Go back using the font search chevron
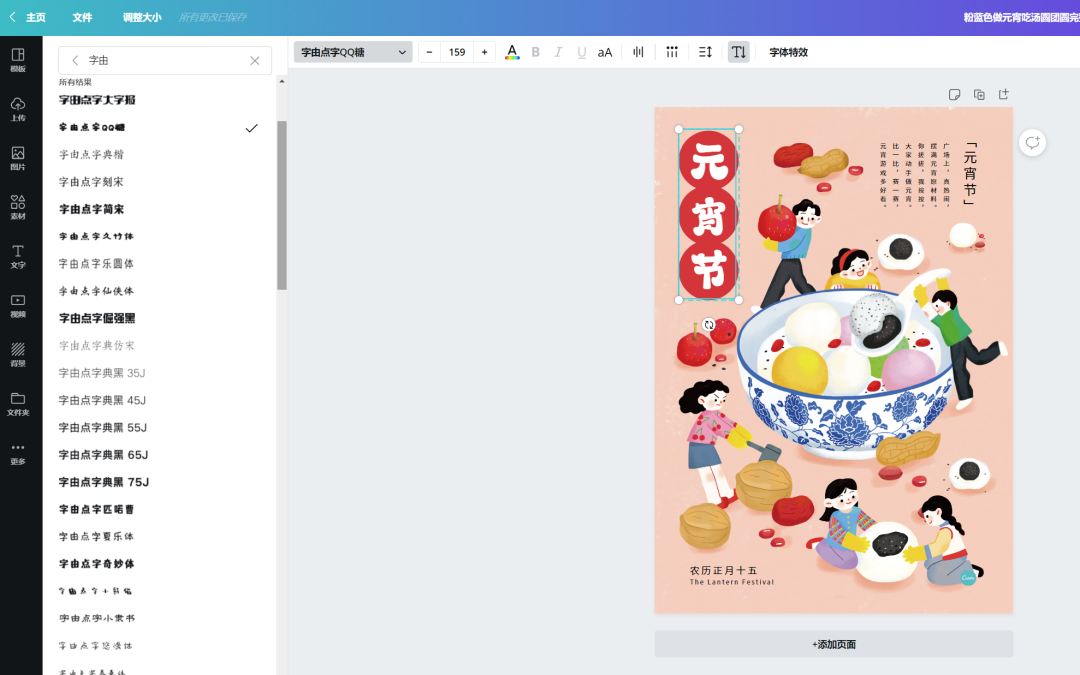 coord(75,60)
